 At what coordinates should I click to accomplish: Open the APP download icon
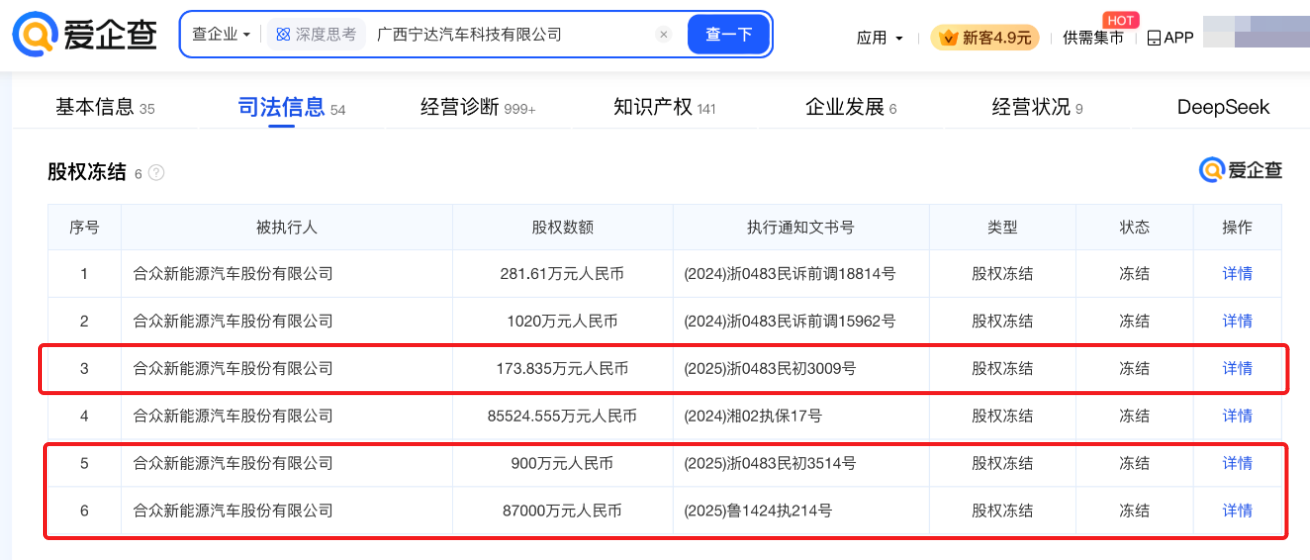(1154, 38)
